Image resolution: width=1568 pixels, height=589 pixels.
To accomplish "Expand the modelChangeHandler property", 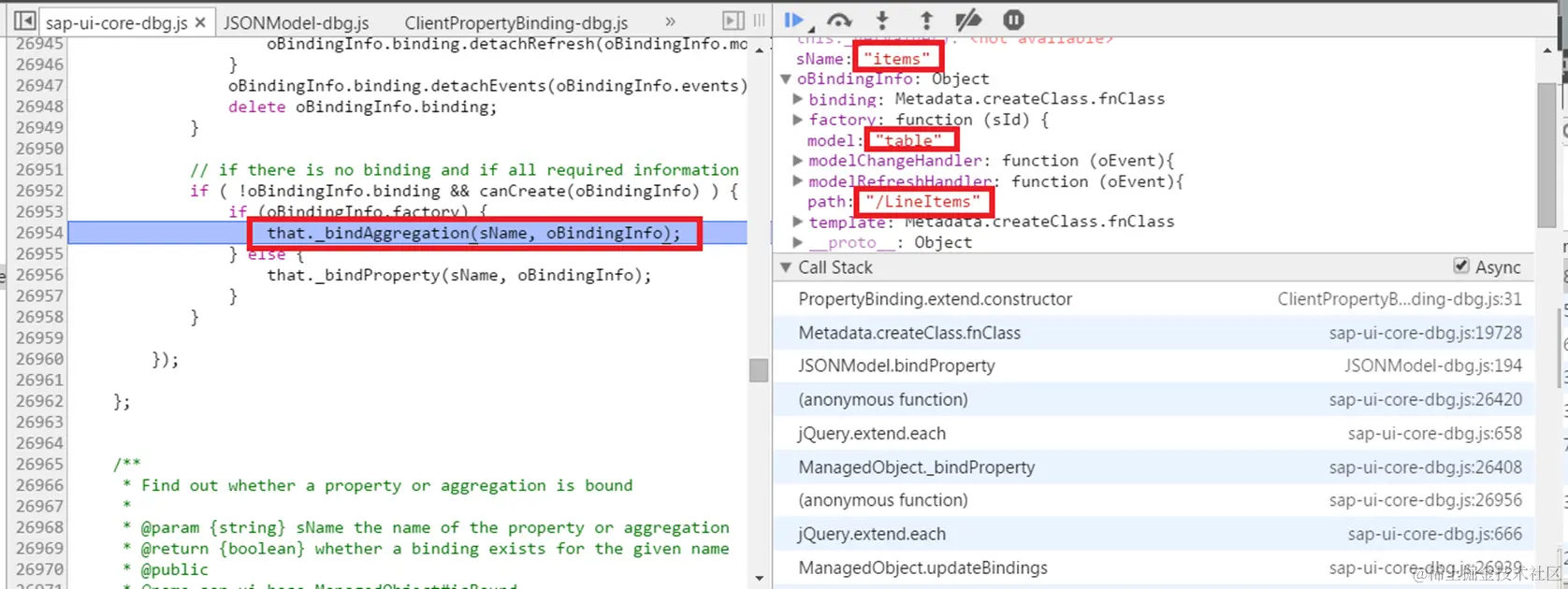I will [797, 161].
